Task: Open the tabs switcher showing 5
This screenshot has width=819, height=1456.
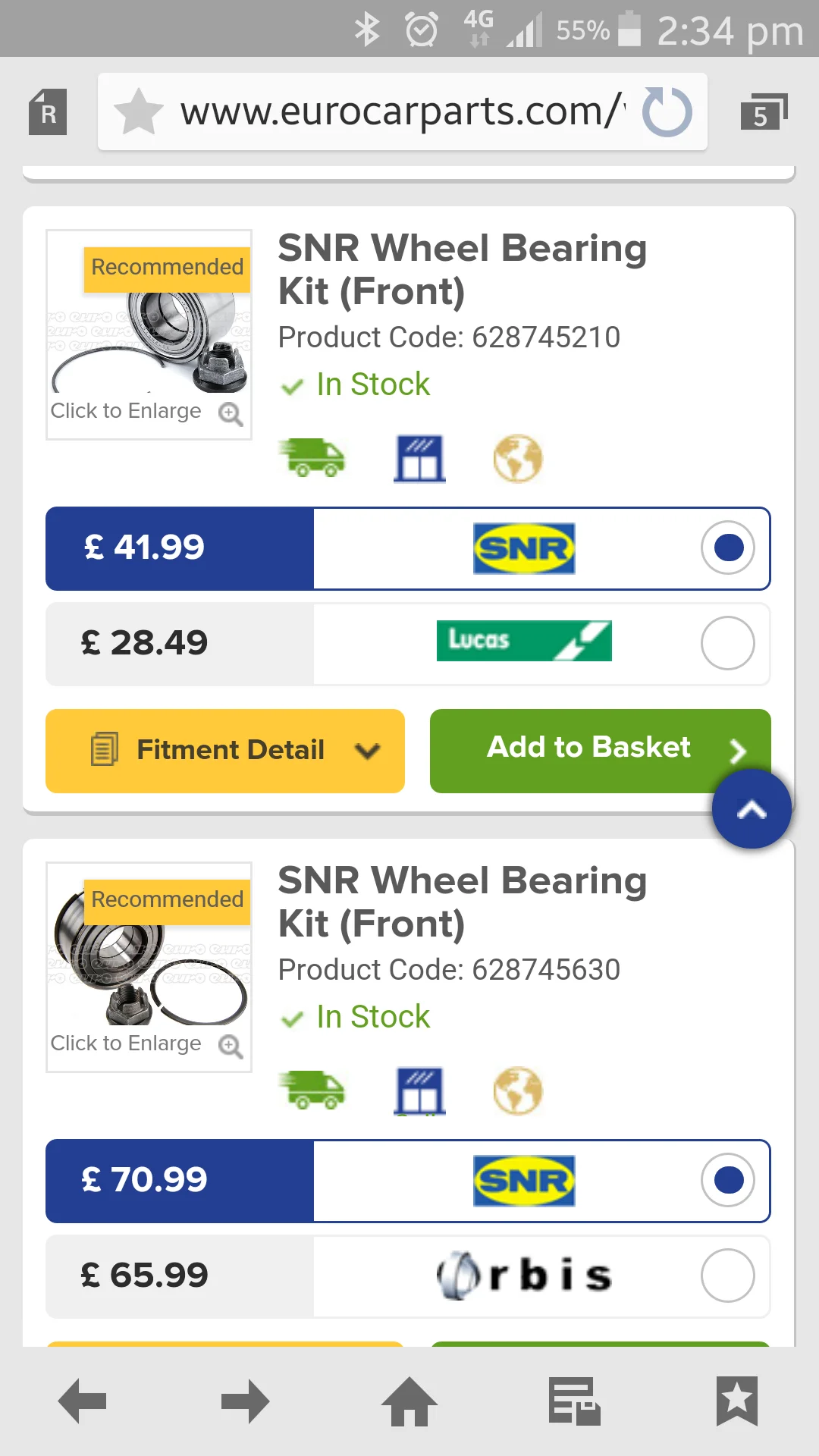Action: [764, 112]
